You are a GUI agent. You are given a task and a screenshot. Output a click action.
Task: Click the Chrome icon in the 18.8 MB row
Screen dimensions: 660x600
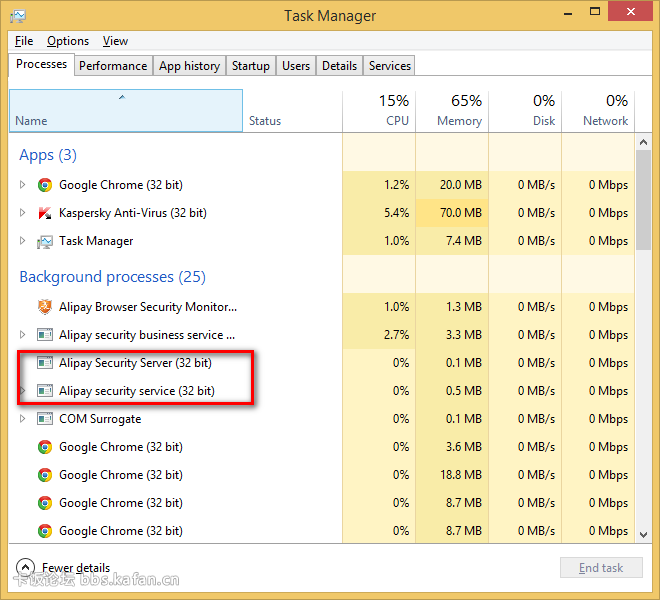tap(45, 475)
